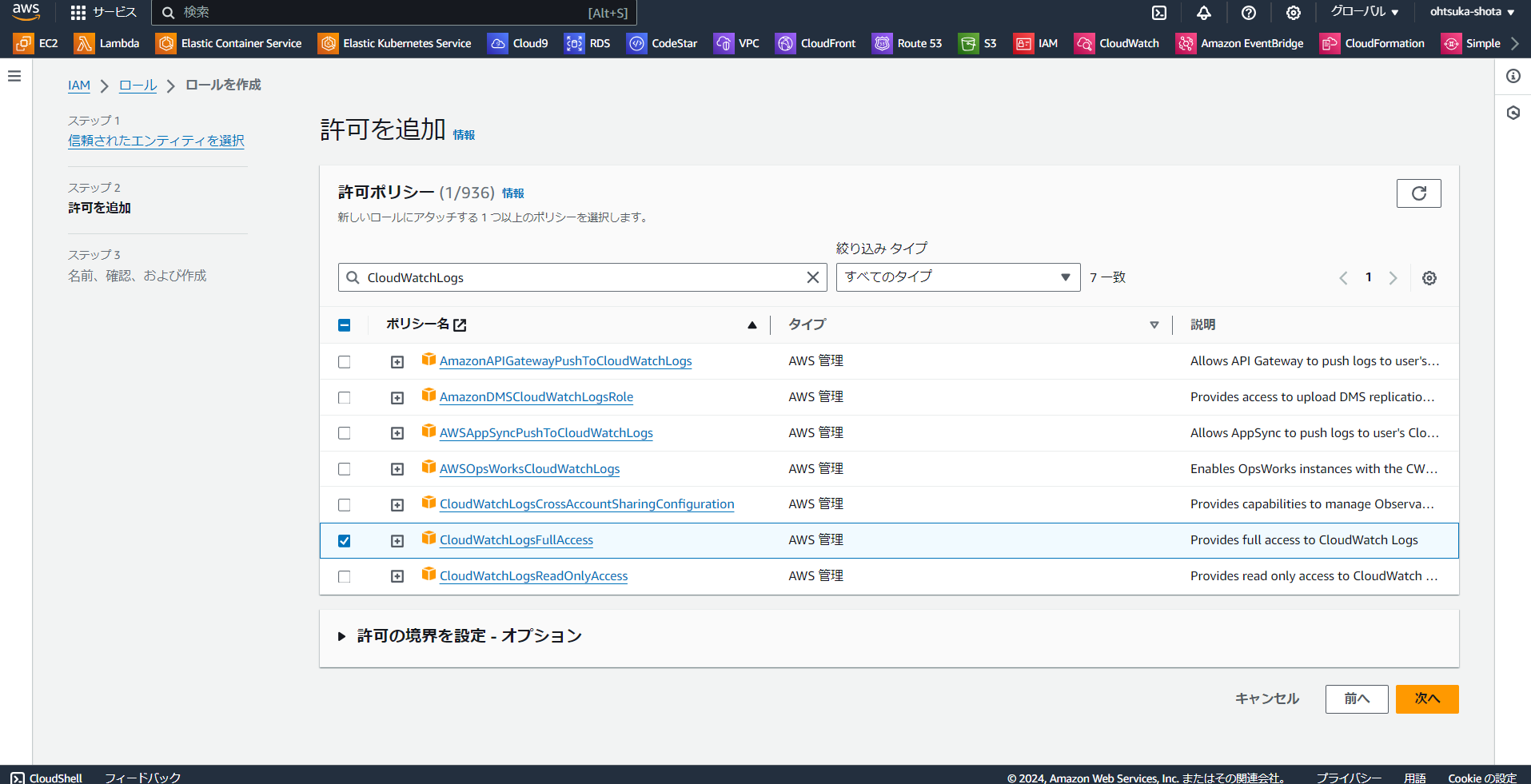Image resolution: width=1531 pixels, height=784 pixels.
Task: Refresh the permissions policy list
Action: click(x=1418, y=193)
